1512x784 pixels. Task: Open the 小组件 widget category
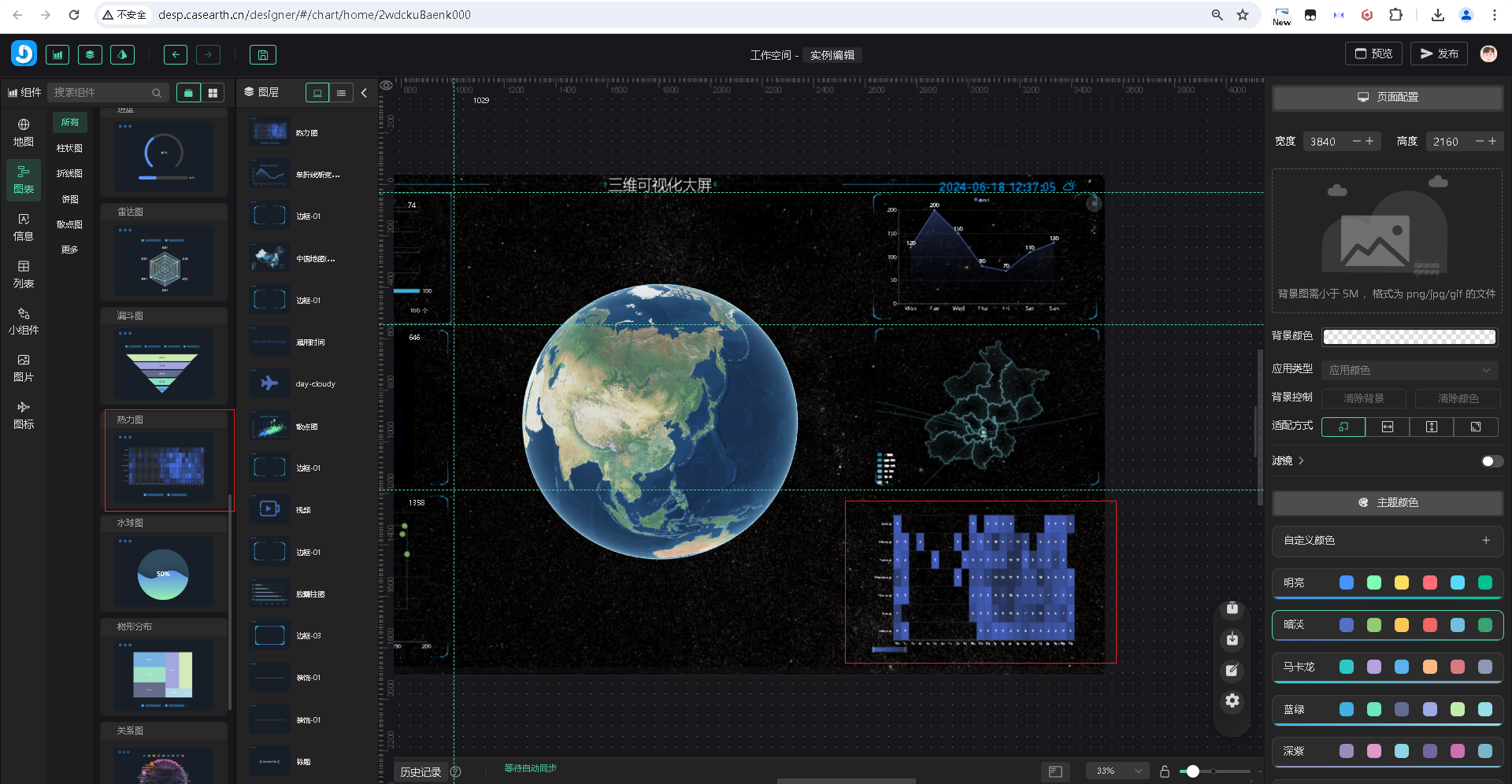[24, 321]
